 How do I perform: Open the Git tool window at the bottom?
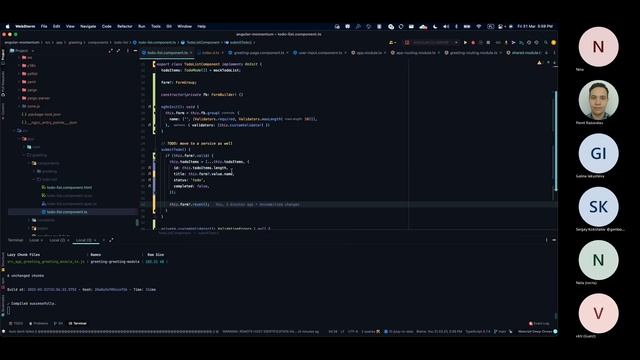(x=58, y=323)
